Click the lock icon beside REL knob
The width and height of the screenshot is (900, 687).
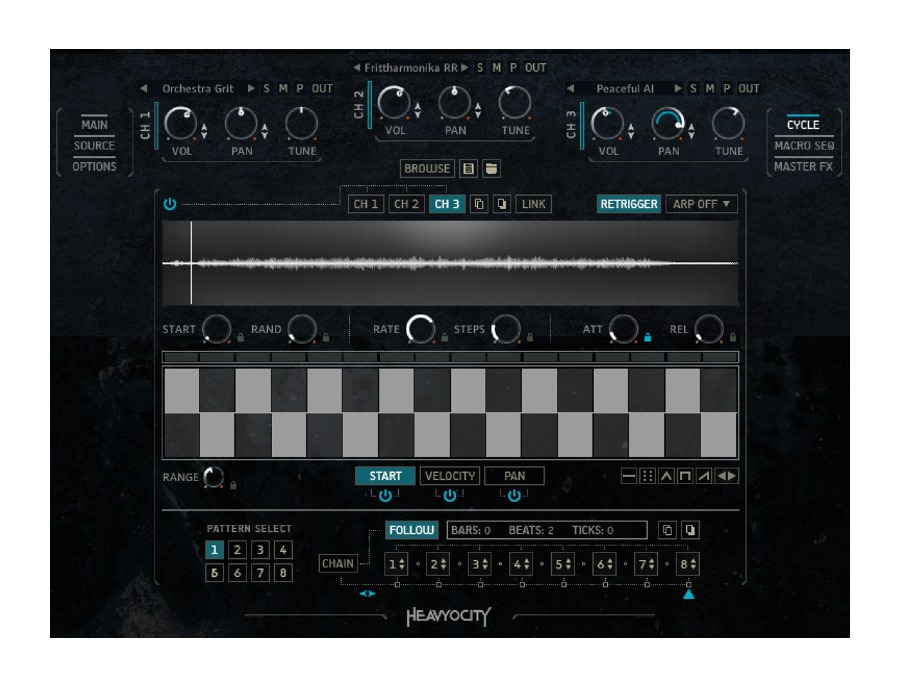733,337
